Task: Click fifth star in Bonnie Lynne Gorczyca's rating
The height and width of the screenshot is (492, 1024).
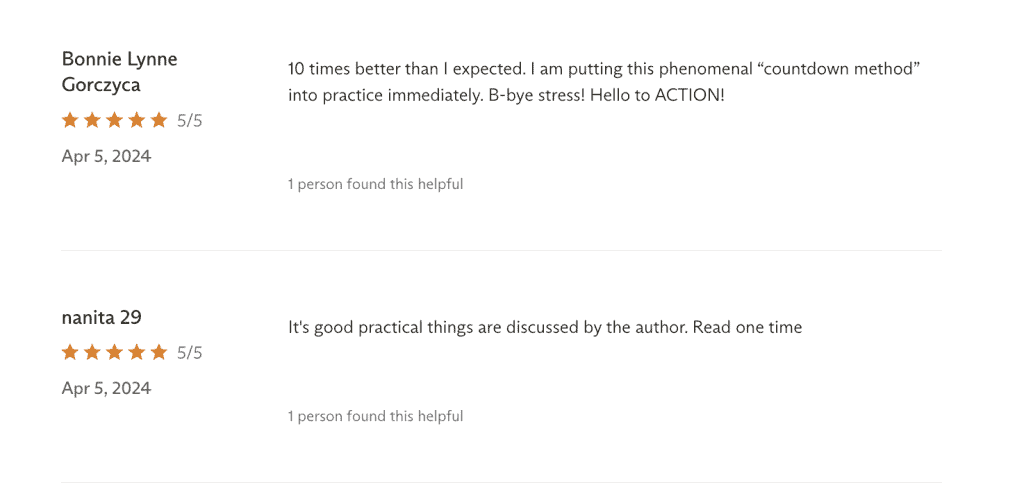Action: coord(158,121)
